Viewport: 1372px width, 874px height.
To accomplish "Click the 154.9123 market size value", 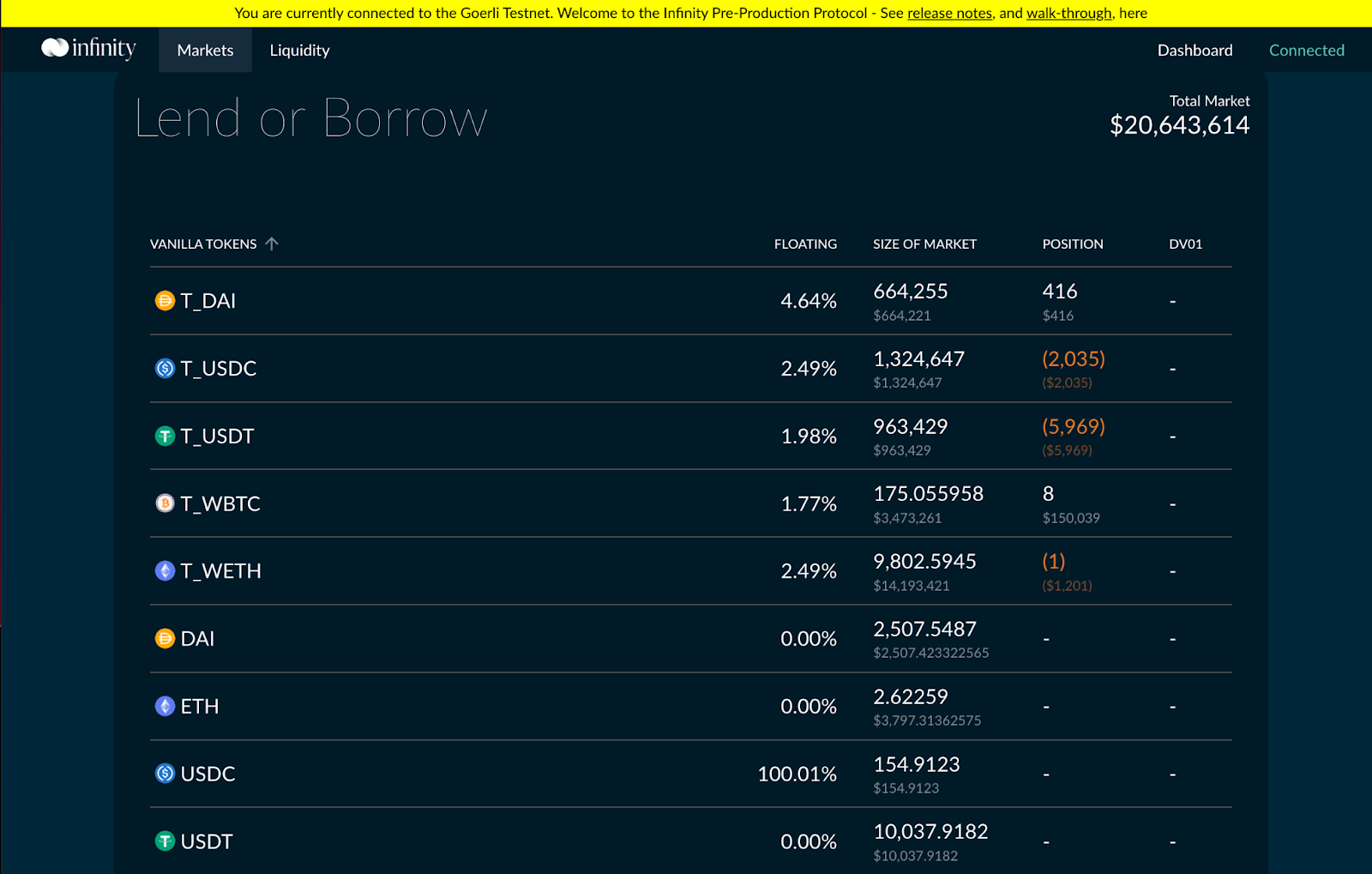I will (x=917, y=765).
